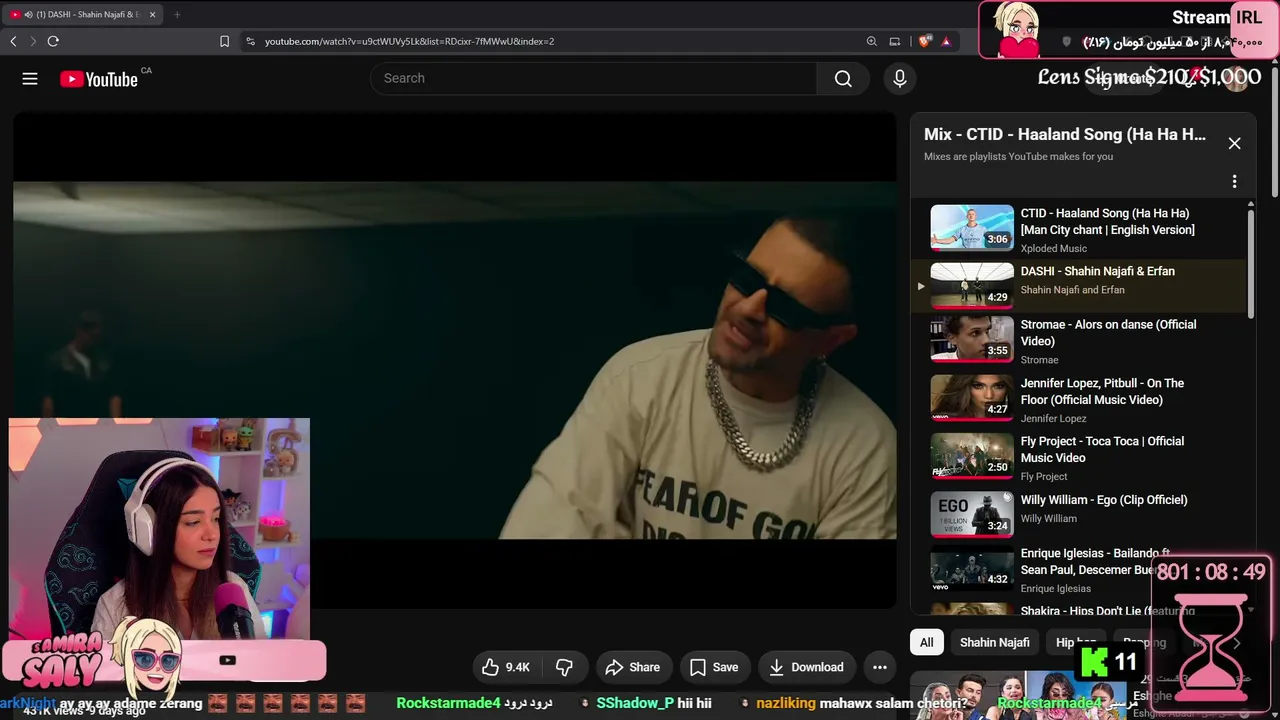Screen dimensions: 1280x720
Task: Switch to DASHI - Shahin Najafi tab
Action: [83, 15]
